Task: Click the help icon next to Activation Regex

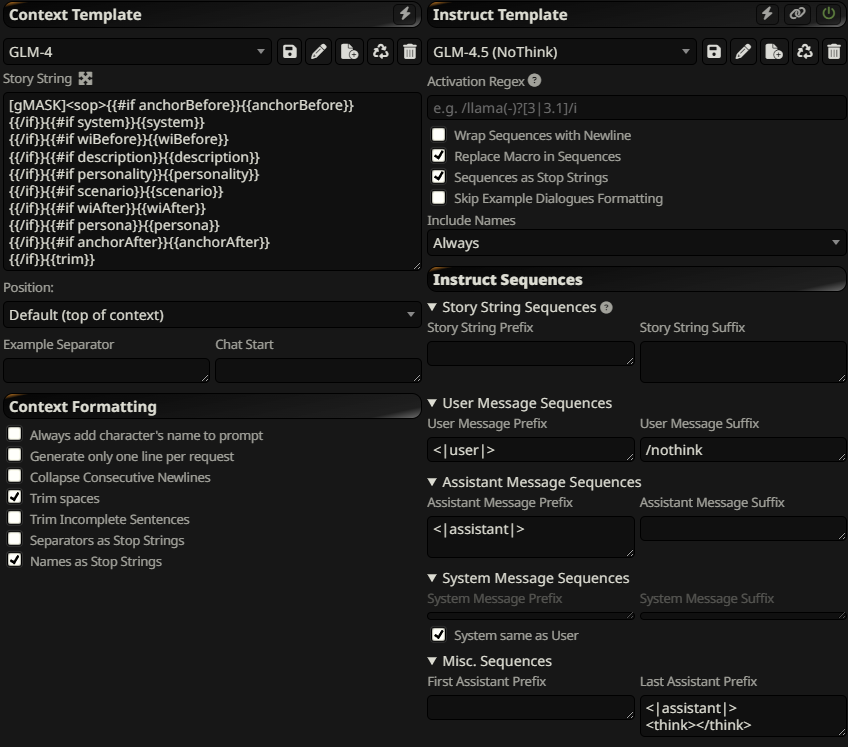Action: click(x=535, y=81)
